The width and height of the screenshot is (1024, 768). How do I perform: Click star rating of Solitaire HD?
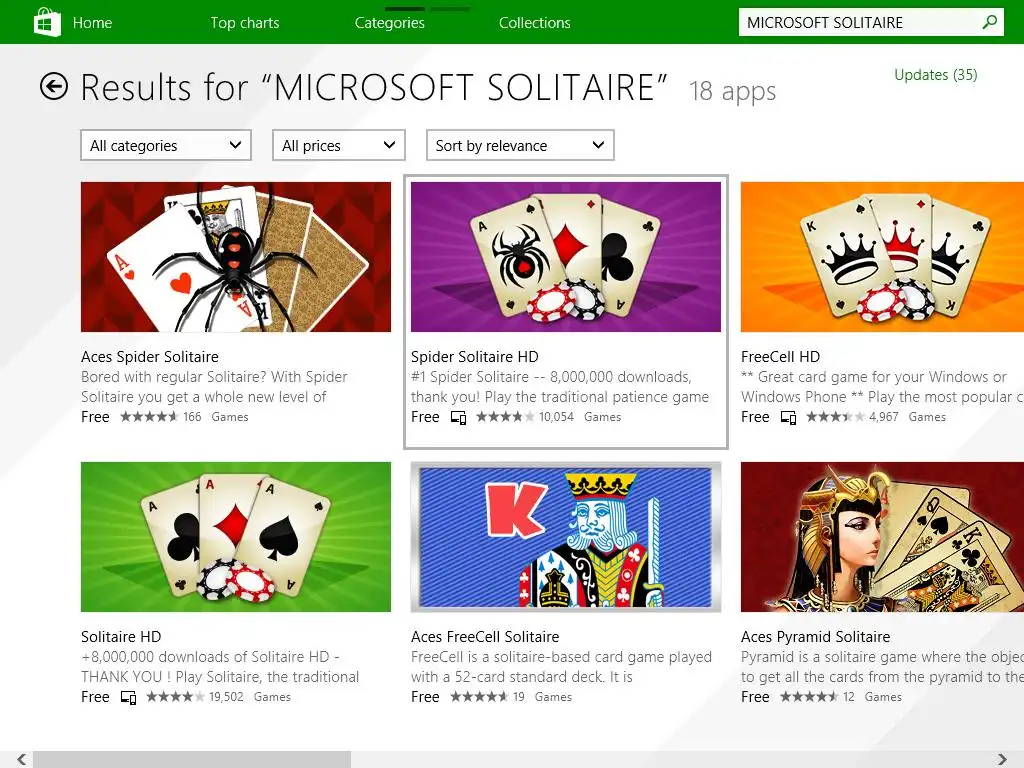(x=175, y=697)
